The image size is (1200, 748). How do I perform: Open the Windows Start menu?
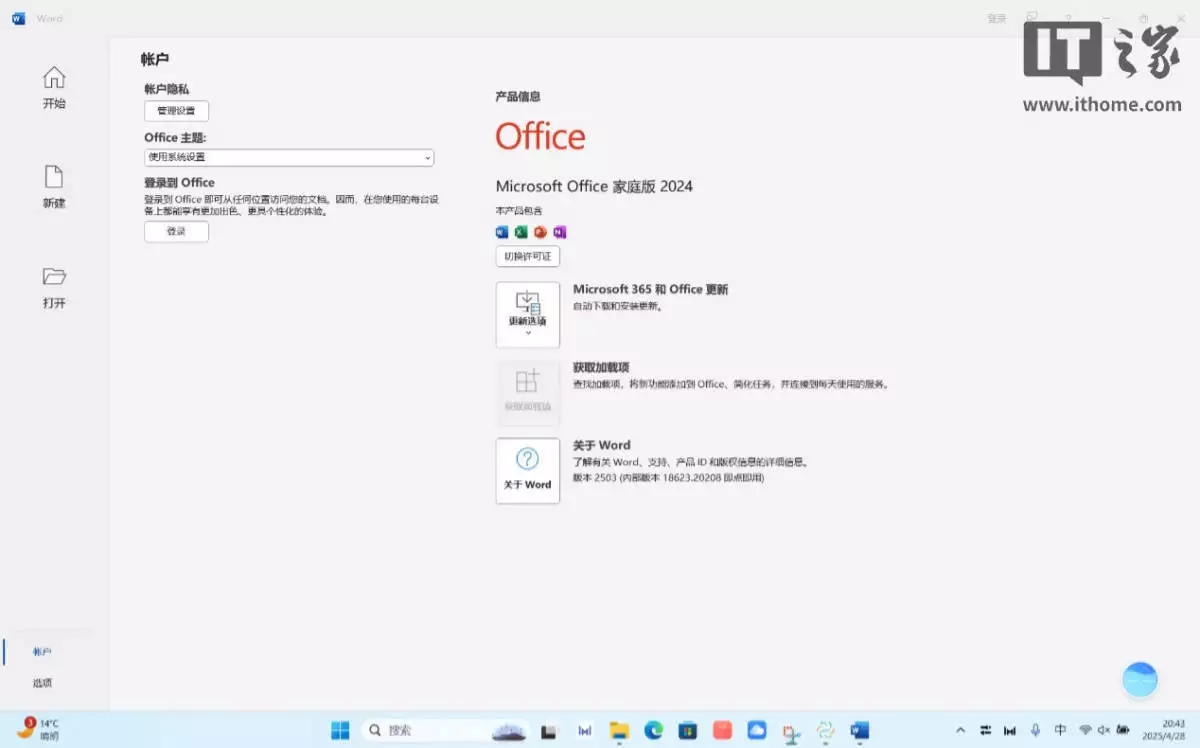pyautogui.click(x=341, y=730)
